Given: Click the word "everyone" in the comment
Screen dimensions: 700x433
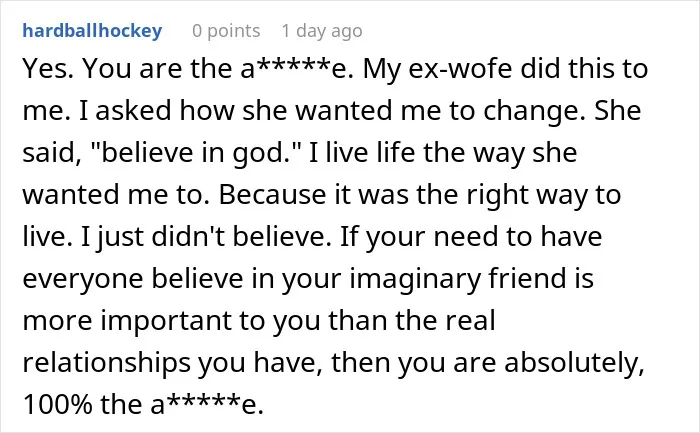Looking at the screenshot, I should 83,279.
